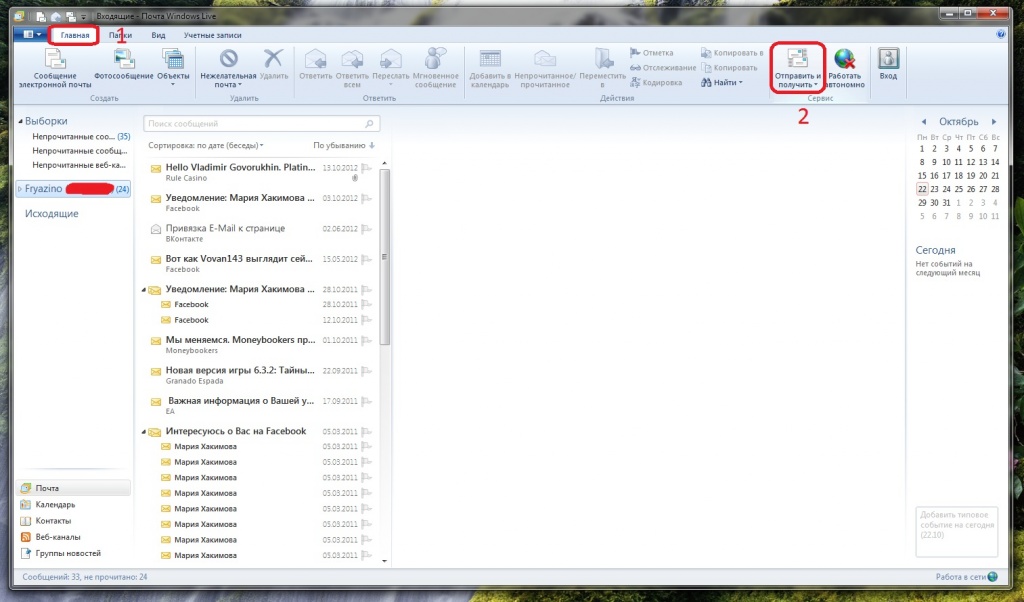Open the 'Учетные записи' ribbon tab
1024x602 pixels.
(x=211, y=35)
